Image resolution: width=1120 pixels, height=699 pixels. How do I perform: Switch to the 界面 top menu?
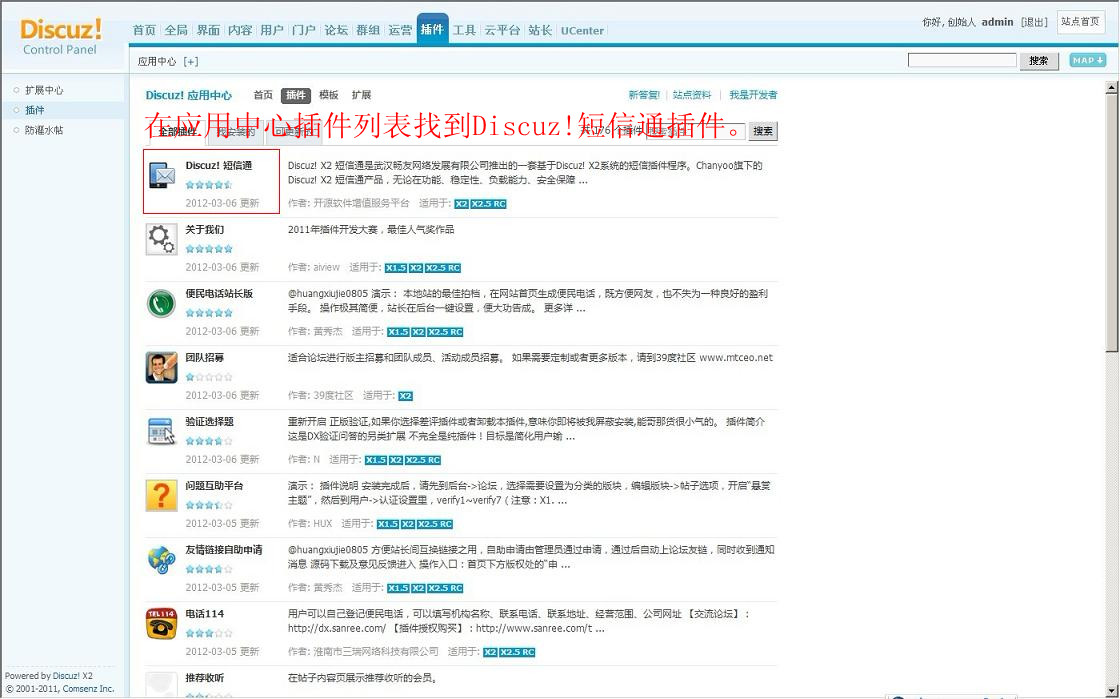208,30
